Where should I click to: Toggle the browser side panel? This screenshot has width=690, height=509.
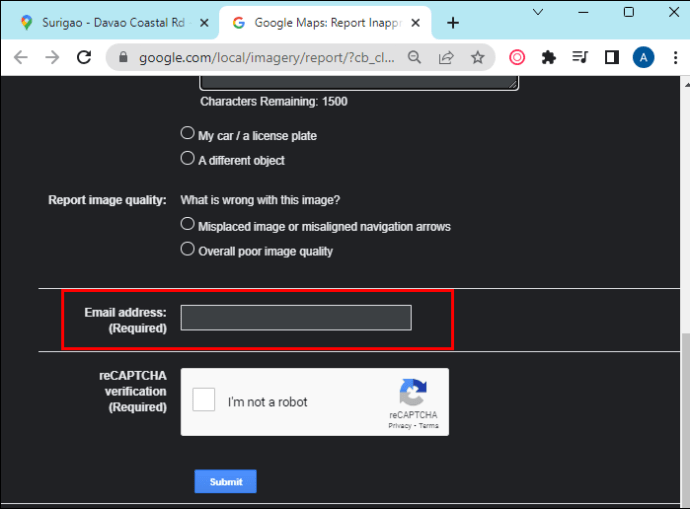point(612,57)
